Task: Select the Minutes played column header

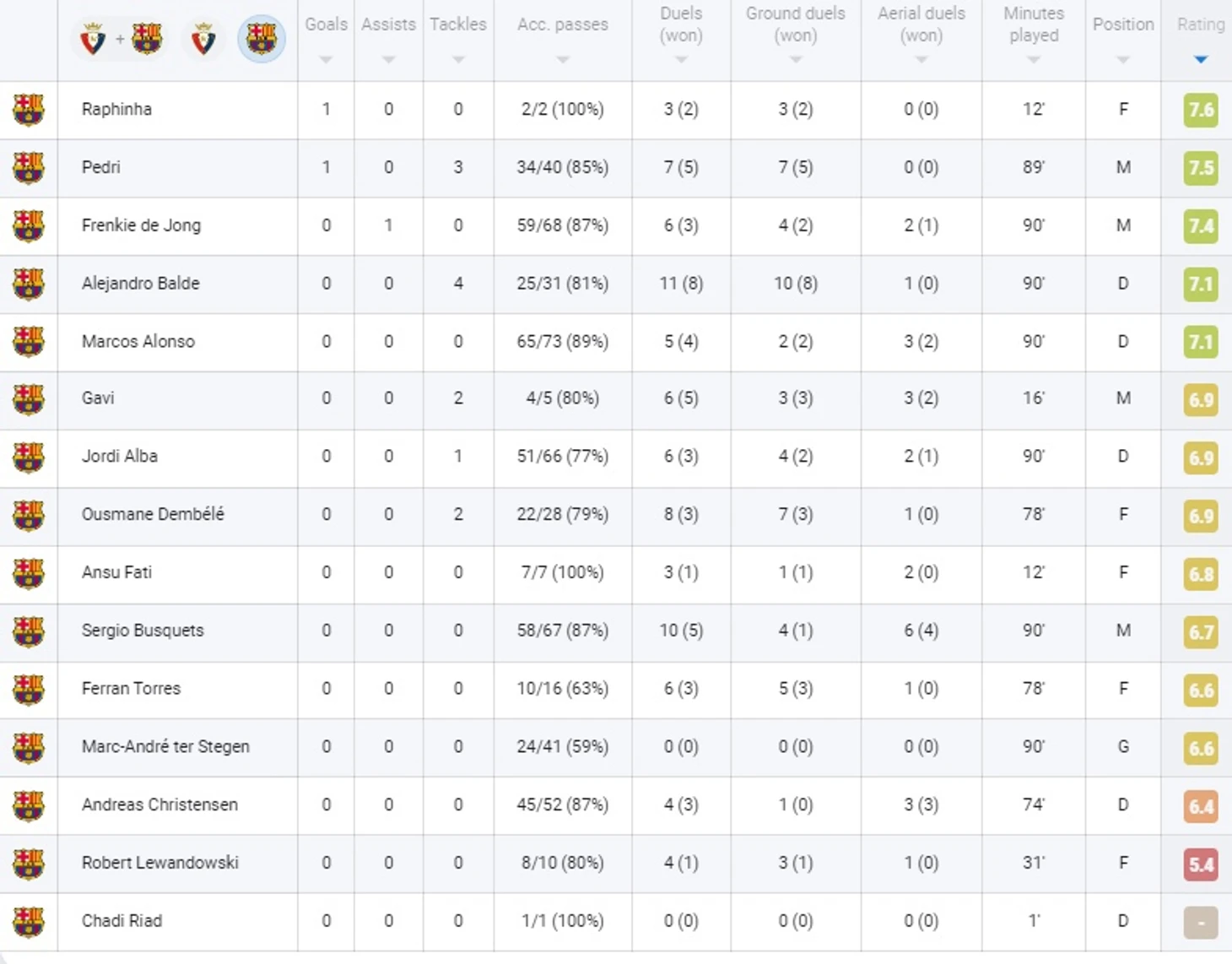Action: 1034,24
